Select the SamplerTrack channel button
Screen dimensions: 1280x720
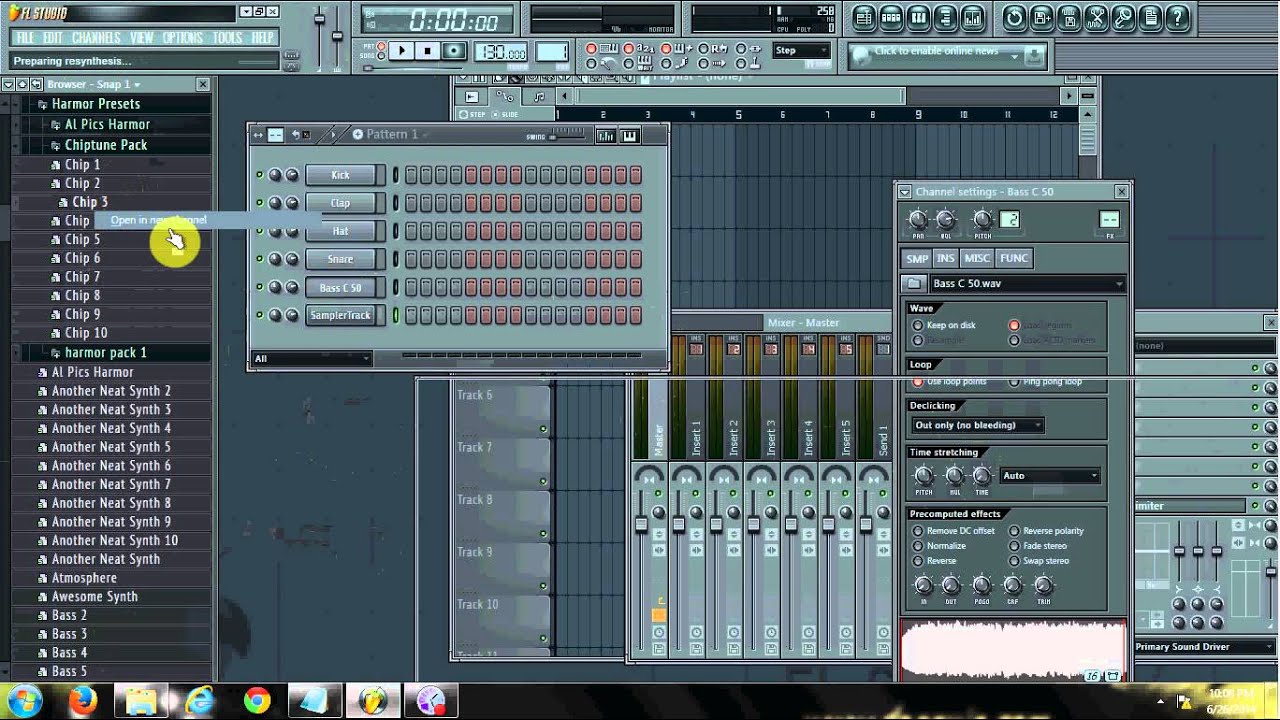pyautogui.click(x=341, y=315)
